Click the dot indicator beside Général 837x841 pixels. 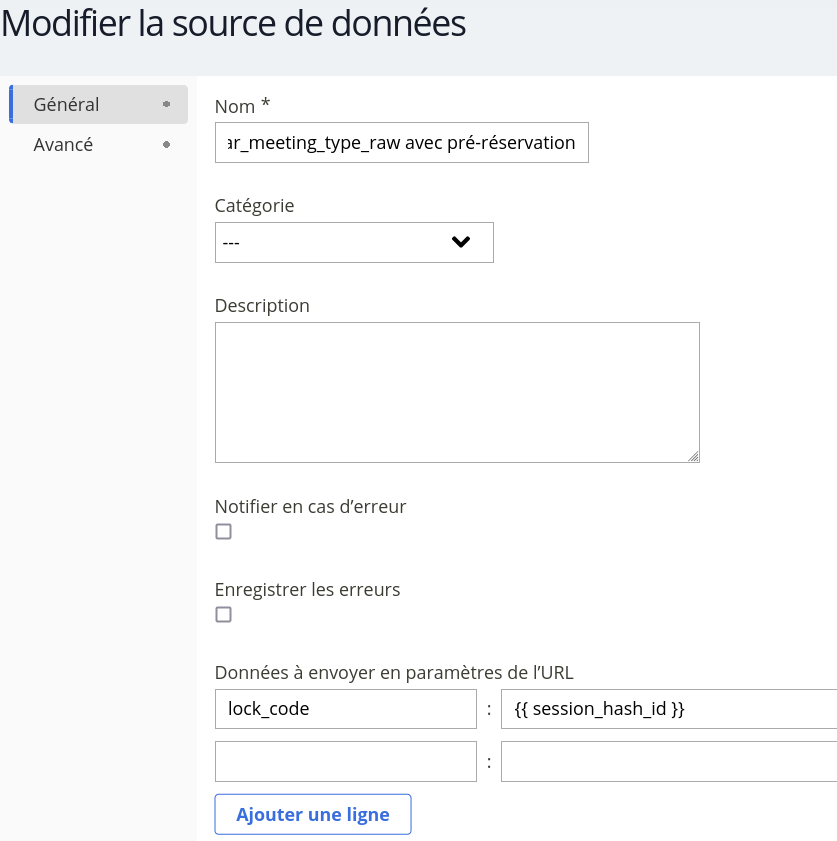tap(166, 104)
